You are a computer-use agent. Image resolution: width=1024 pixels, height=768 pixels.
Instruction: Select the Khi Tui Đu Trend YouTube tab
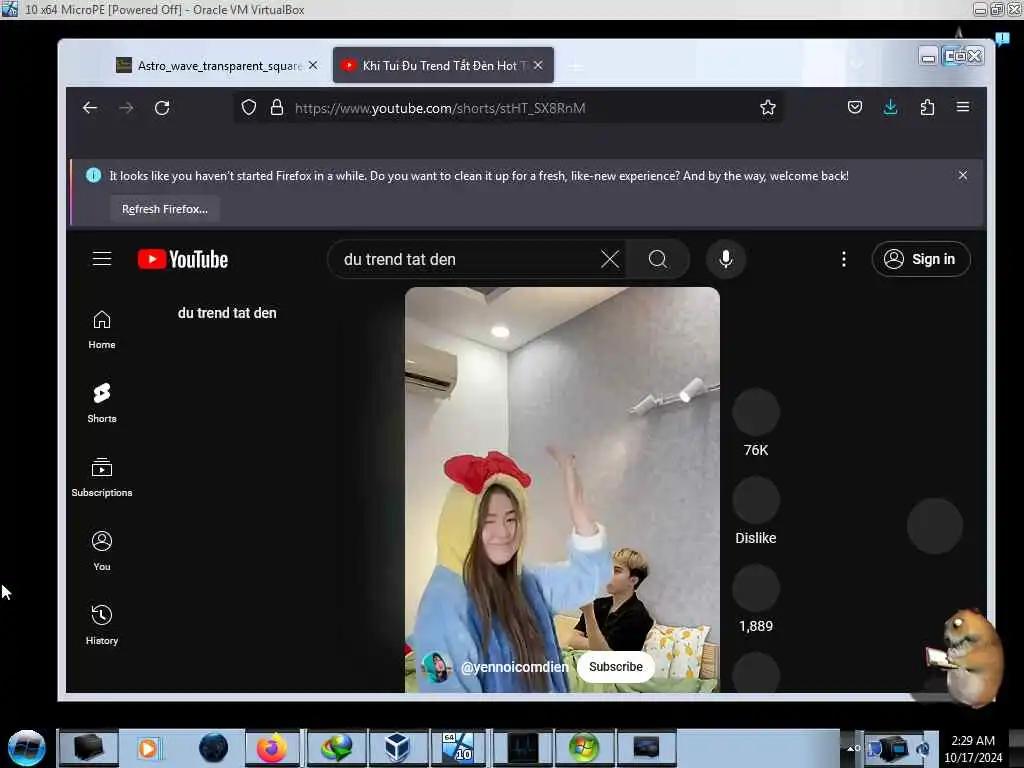pyautogui.click(x=443, y=65)
